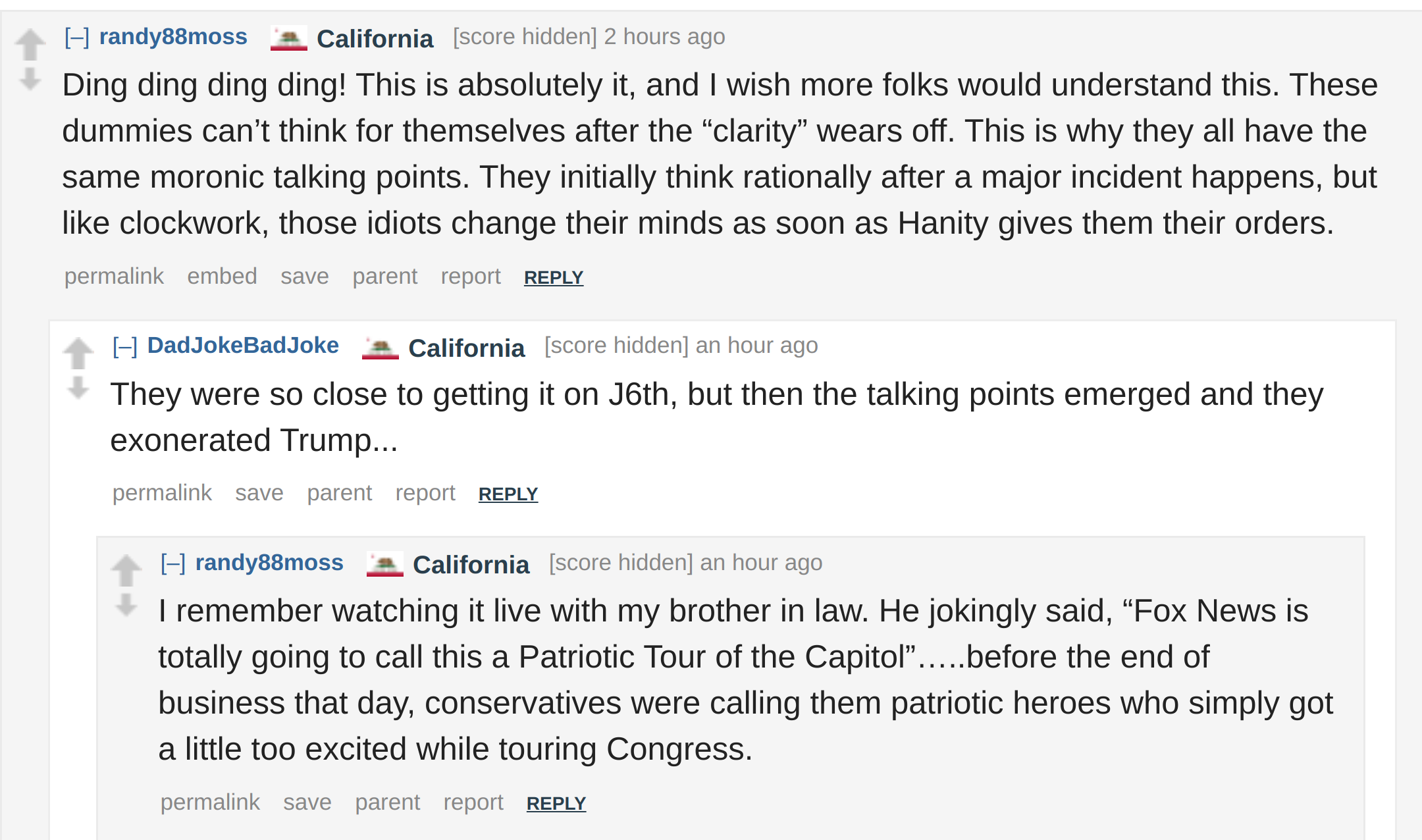Open DadJokeBadJoke user profile
This screenshot has height=840, width=1422.
(x=243, y=346)
